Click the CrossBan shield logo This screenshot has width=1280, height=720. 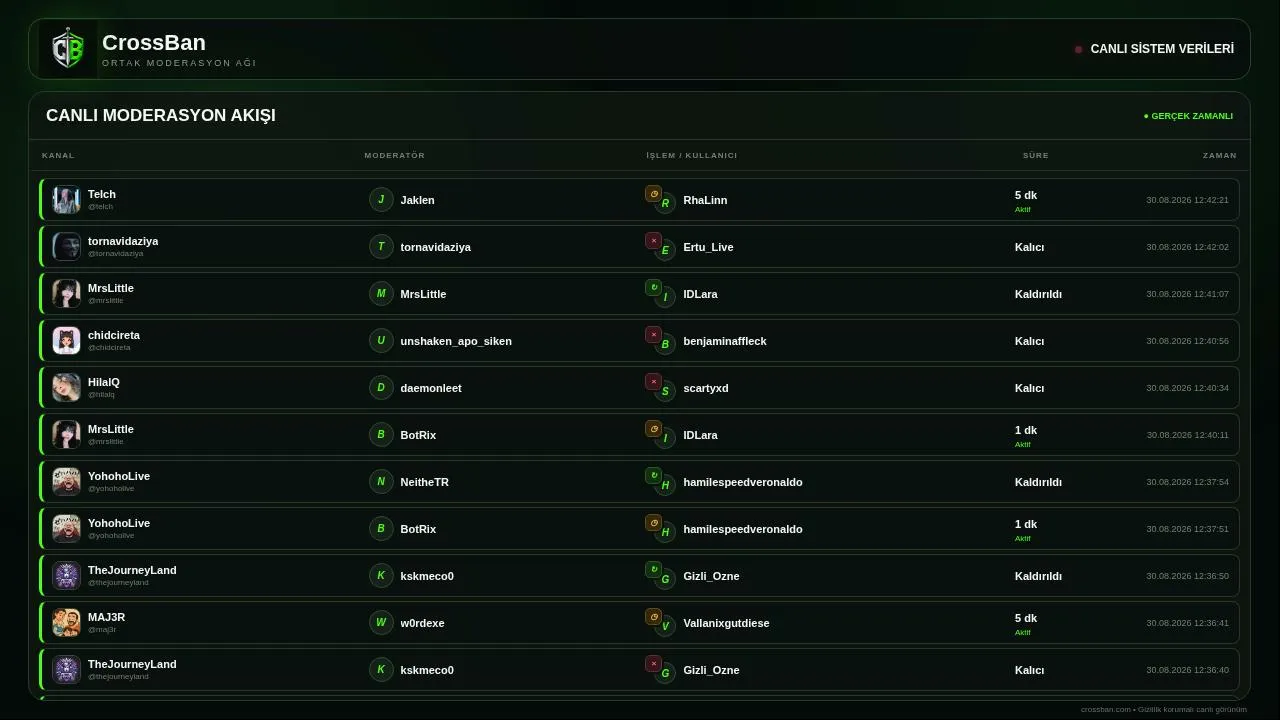coord(68,49)
